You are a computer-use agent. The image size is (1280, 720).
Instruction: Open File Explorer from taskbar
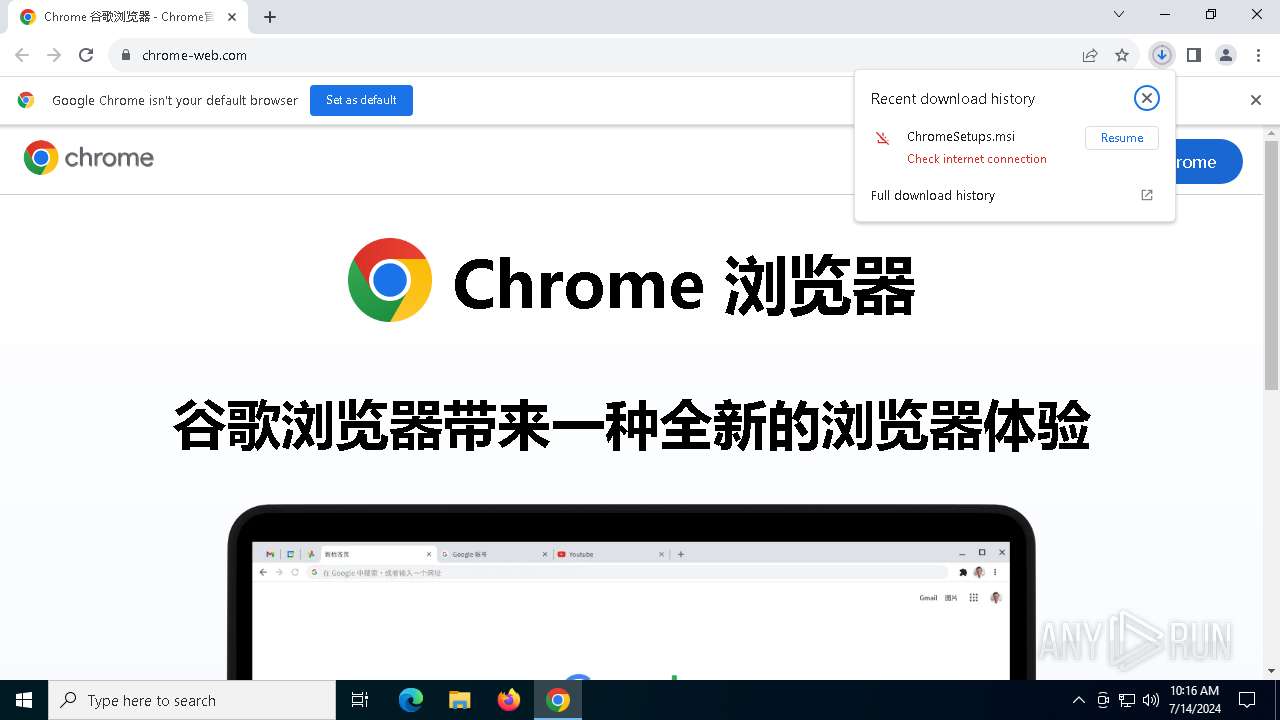click(x=459, y=700)
